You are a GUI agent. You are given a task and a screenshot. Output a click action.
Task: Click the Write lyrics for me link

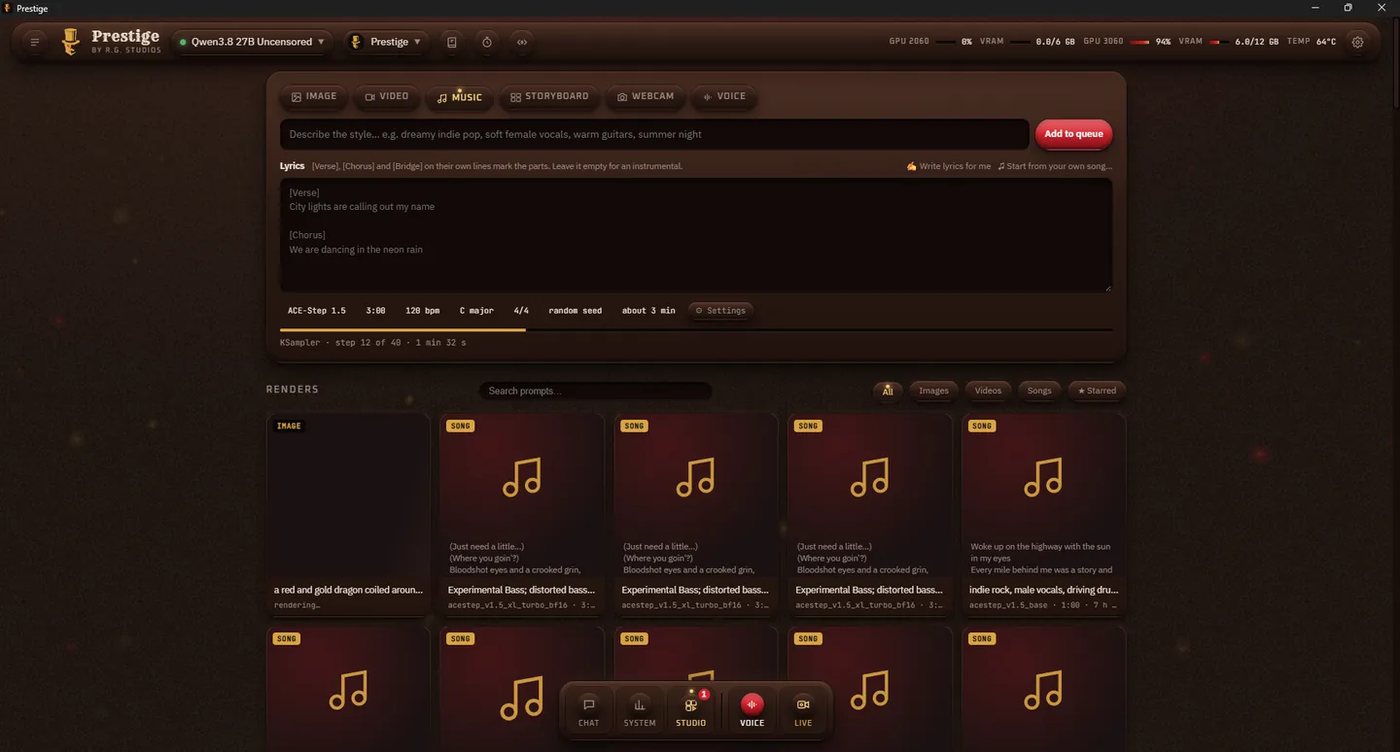[x=949, y=166]
